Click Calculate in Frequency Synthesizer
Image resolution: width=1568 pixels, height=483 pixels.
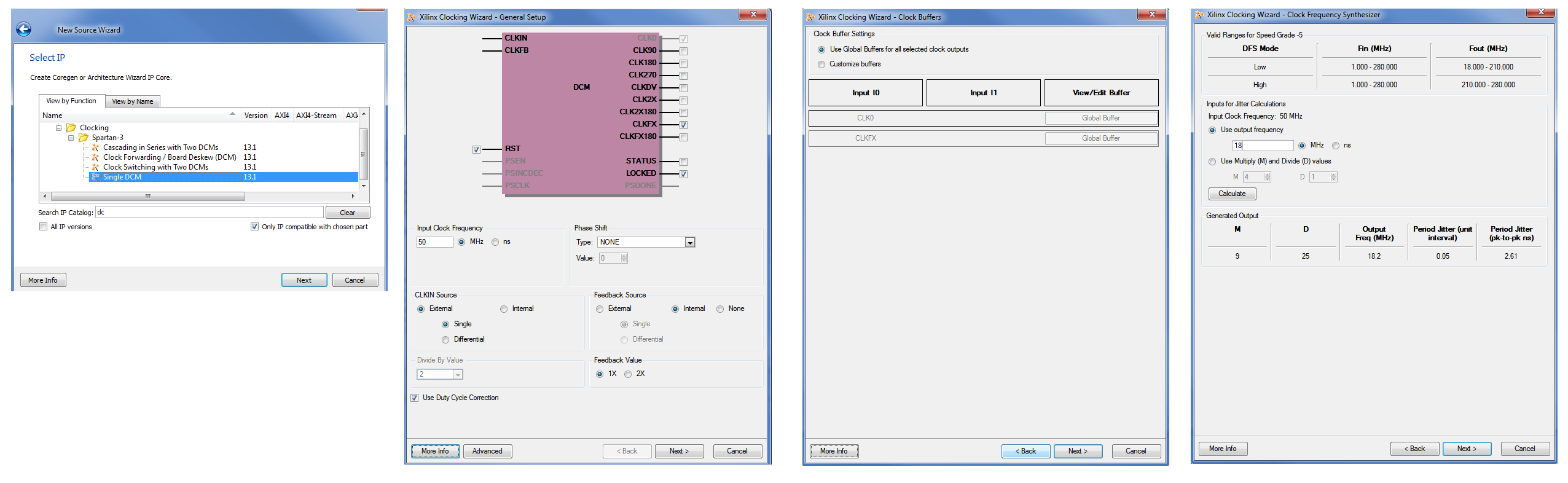click(1232, 194)
